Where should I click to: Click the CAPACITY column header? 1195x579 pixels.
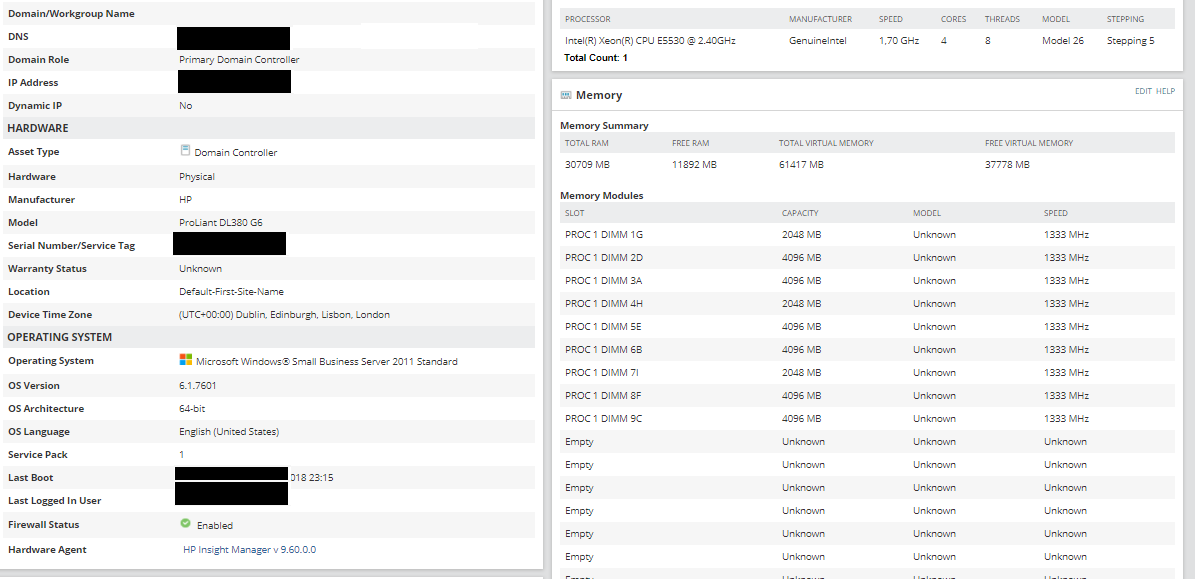[800, 213]
